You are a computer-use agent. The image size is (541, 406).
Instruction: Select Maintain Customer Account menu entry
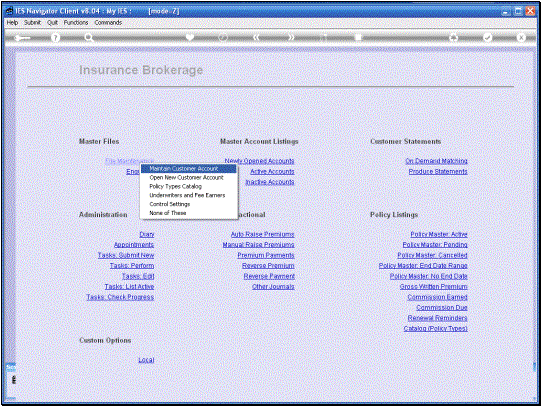click(188, 169)
